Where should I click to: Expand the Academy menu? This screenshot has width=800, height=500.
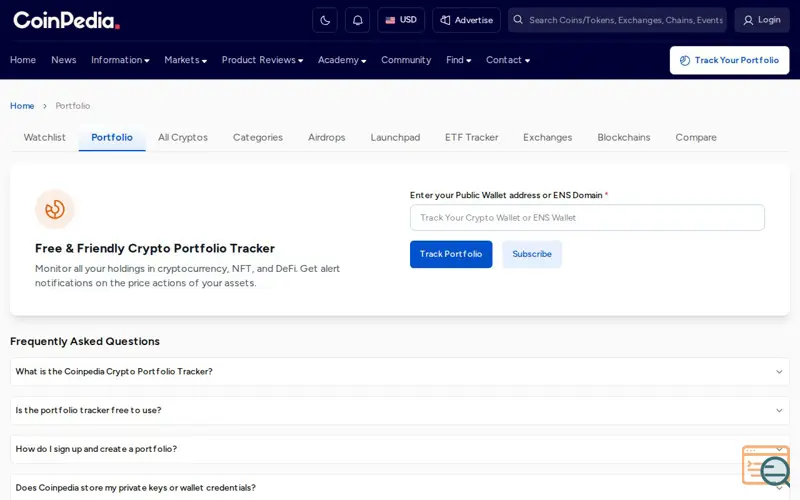click(342, 60)
